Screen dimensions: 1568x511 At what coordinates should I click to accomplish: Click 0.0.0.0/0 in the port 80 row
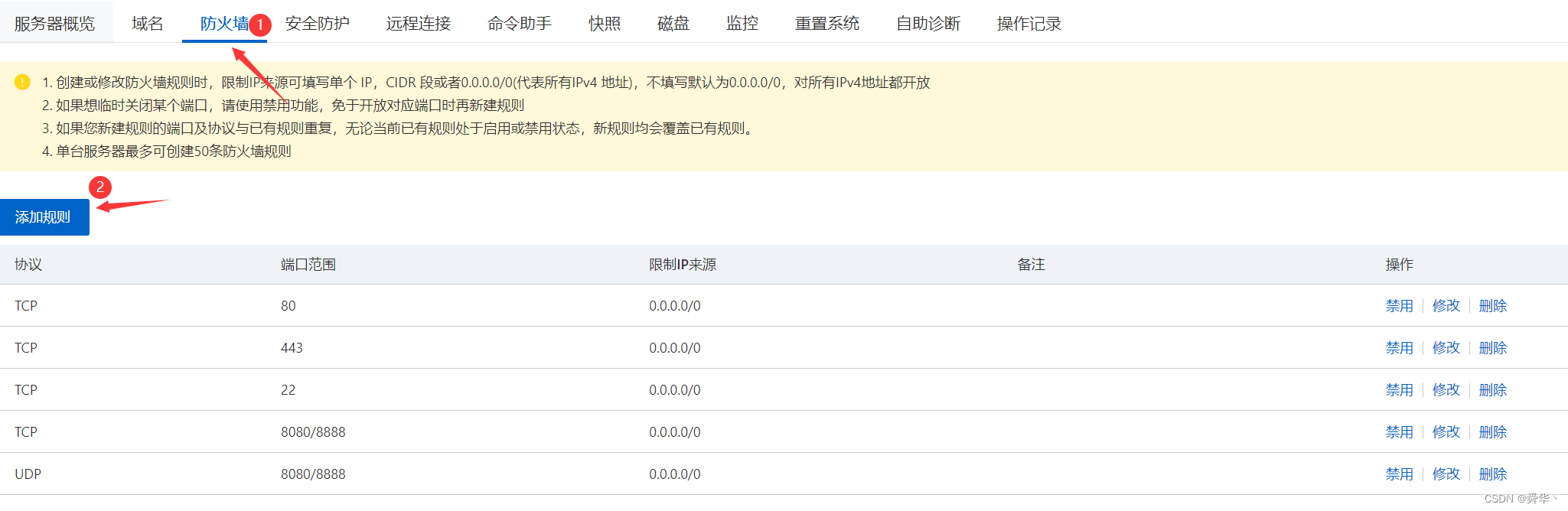(x=675, y=306)
